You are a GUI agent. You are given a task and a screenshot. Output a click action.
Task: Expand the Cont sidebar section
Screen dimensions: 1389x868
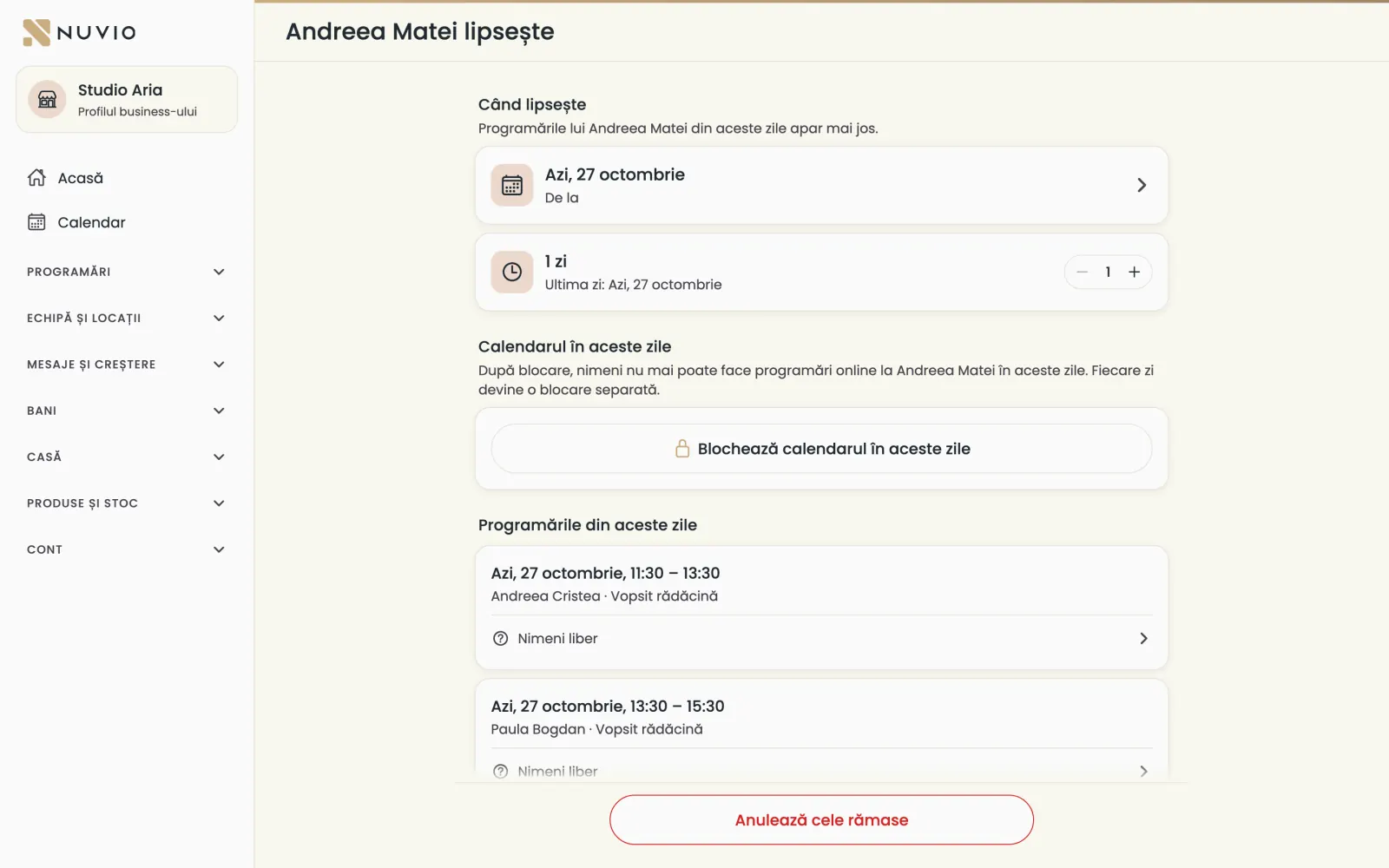pos(127,549)
